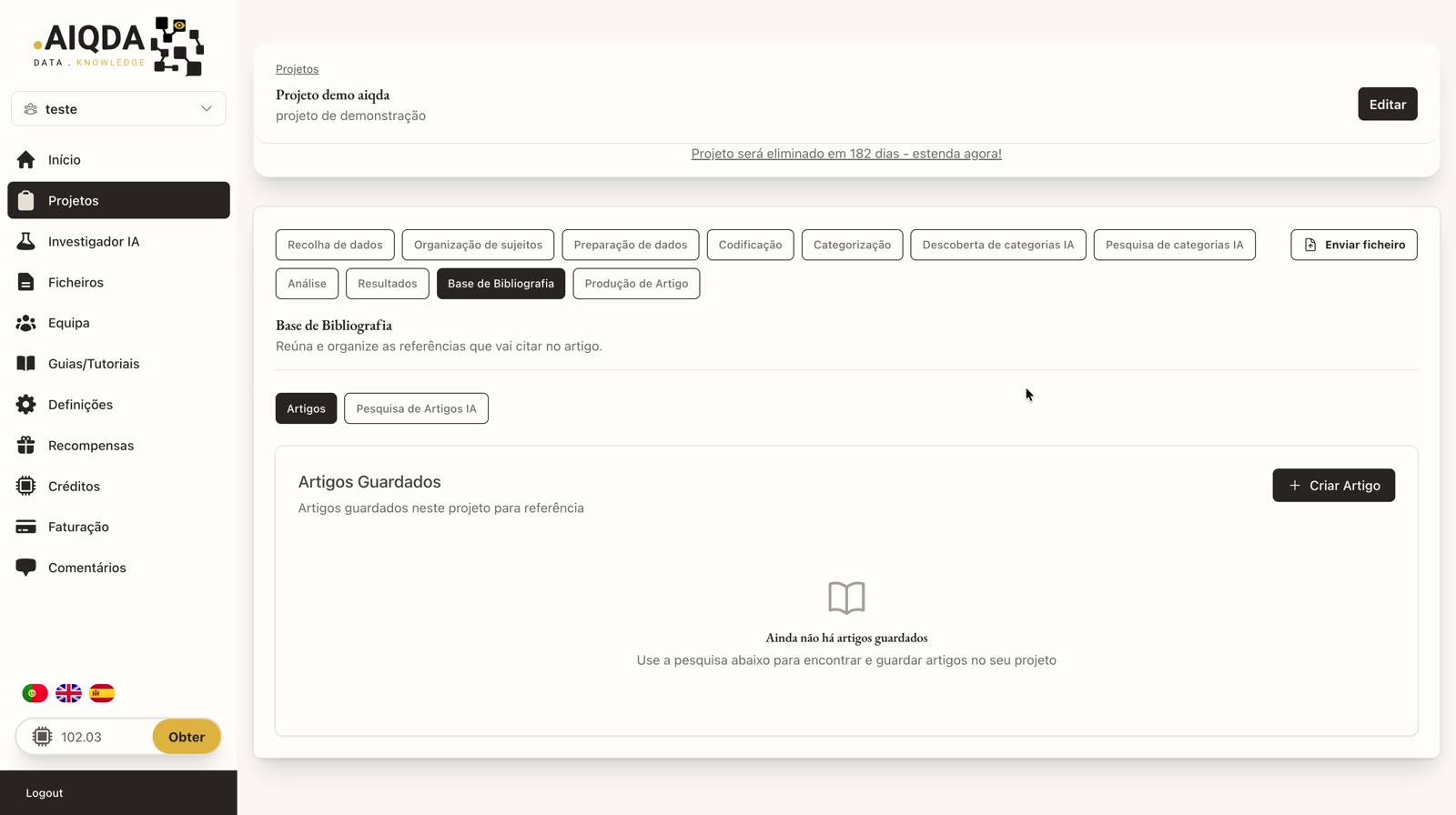Follow the Projetos breadcrumb link
The height and width of the screenshot is (815, 1456).
(x=297, y=69)
